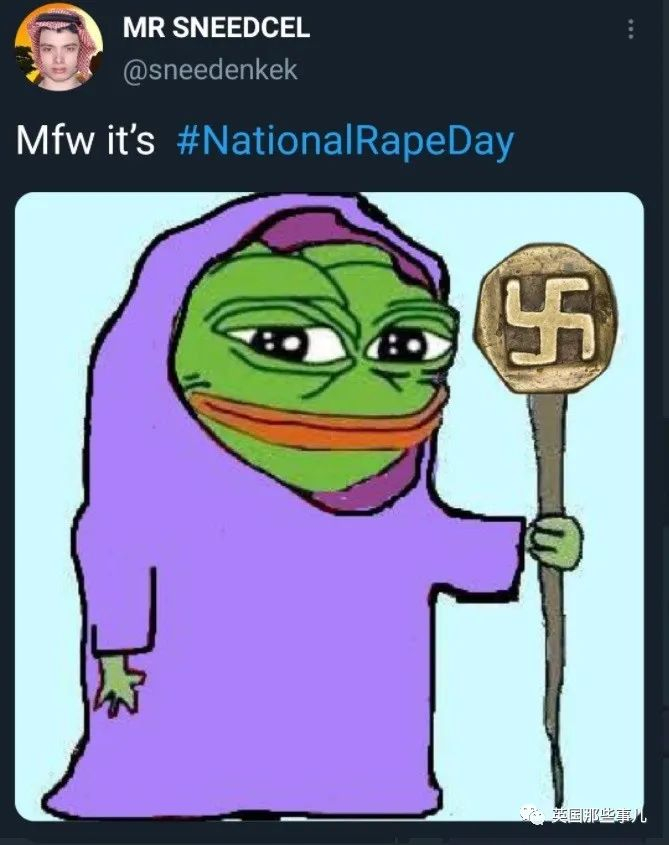Viewport: 669px width, 845px height.
Task: Open the three-dot more options menu
Action: (631, 30)
